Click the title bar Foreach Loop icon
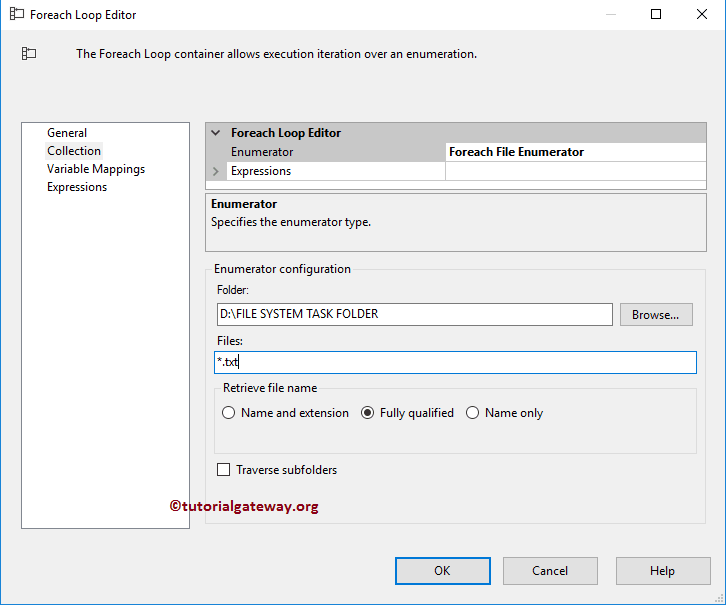Viewport: 726px width, 605px height. pyautogui.click(x=17, y=14)
